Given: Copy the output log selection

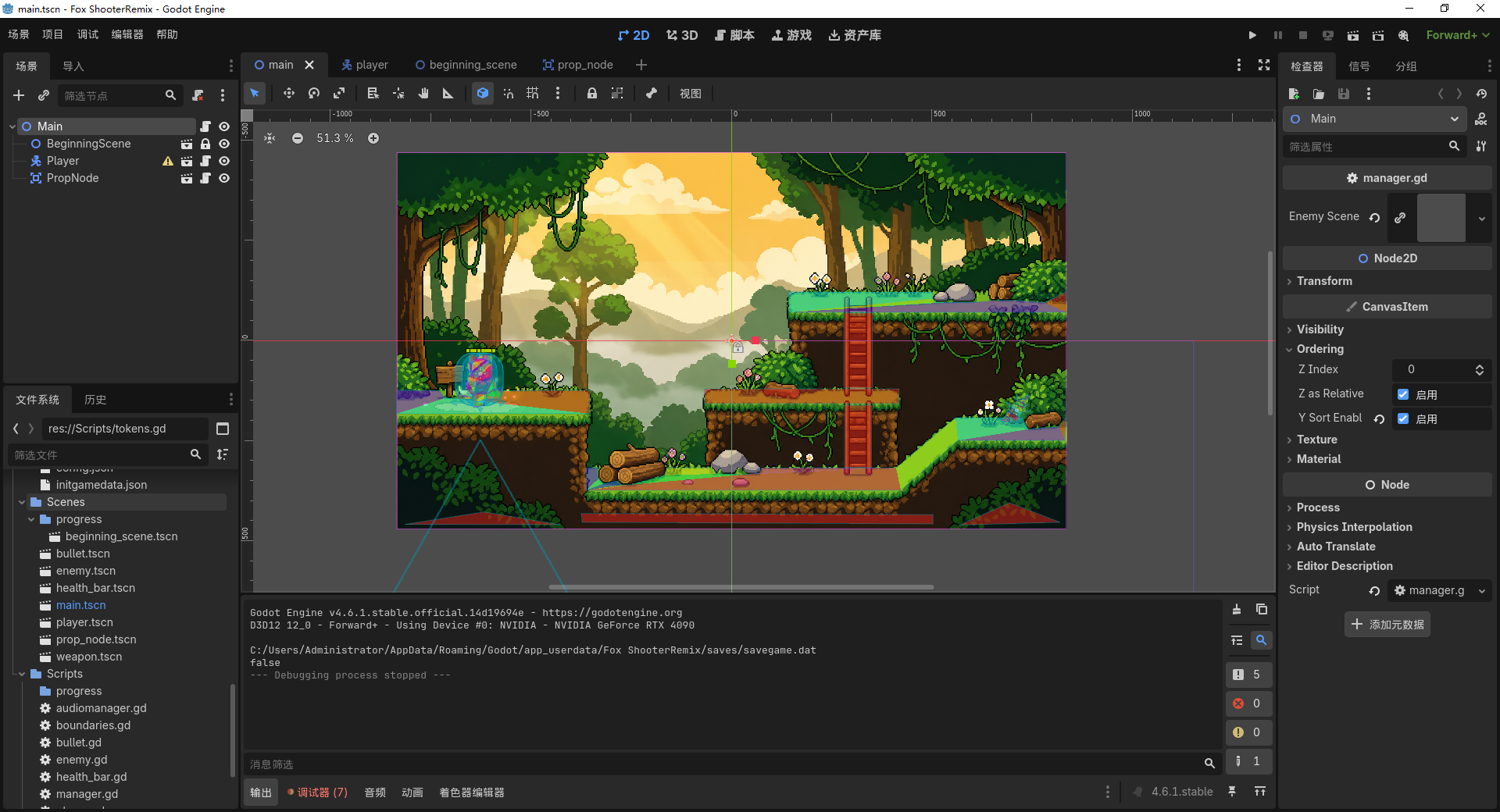Looking at the screenshot, I should pos(1262,609).
